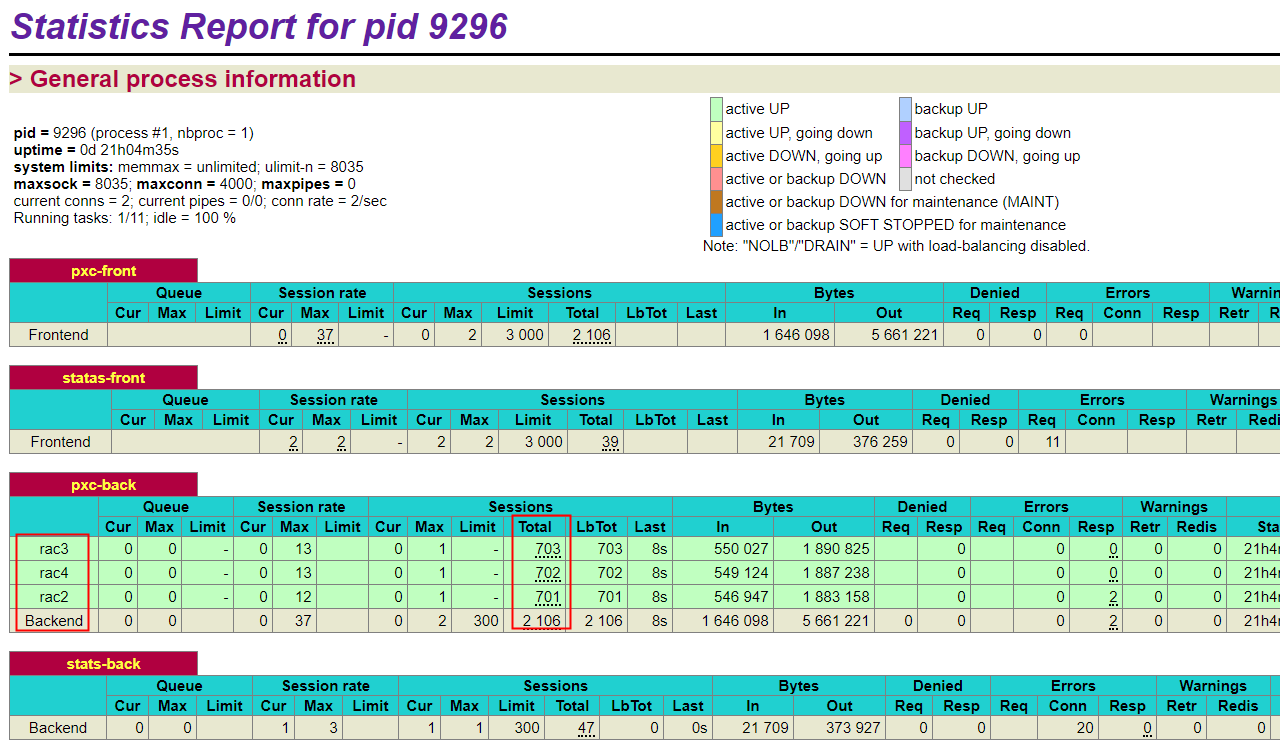Click the maxsock = 8035 line
Screen dimensions: 1280x740
[x=185, y=184]
